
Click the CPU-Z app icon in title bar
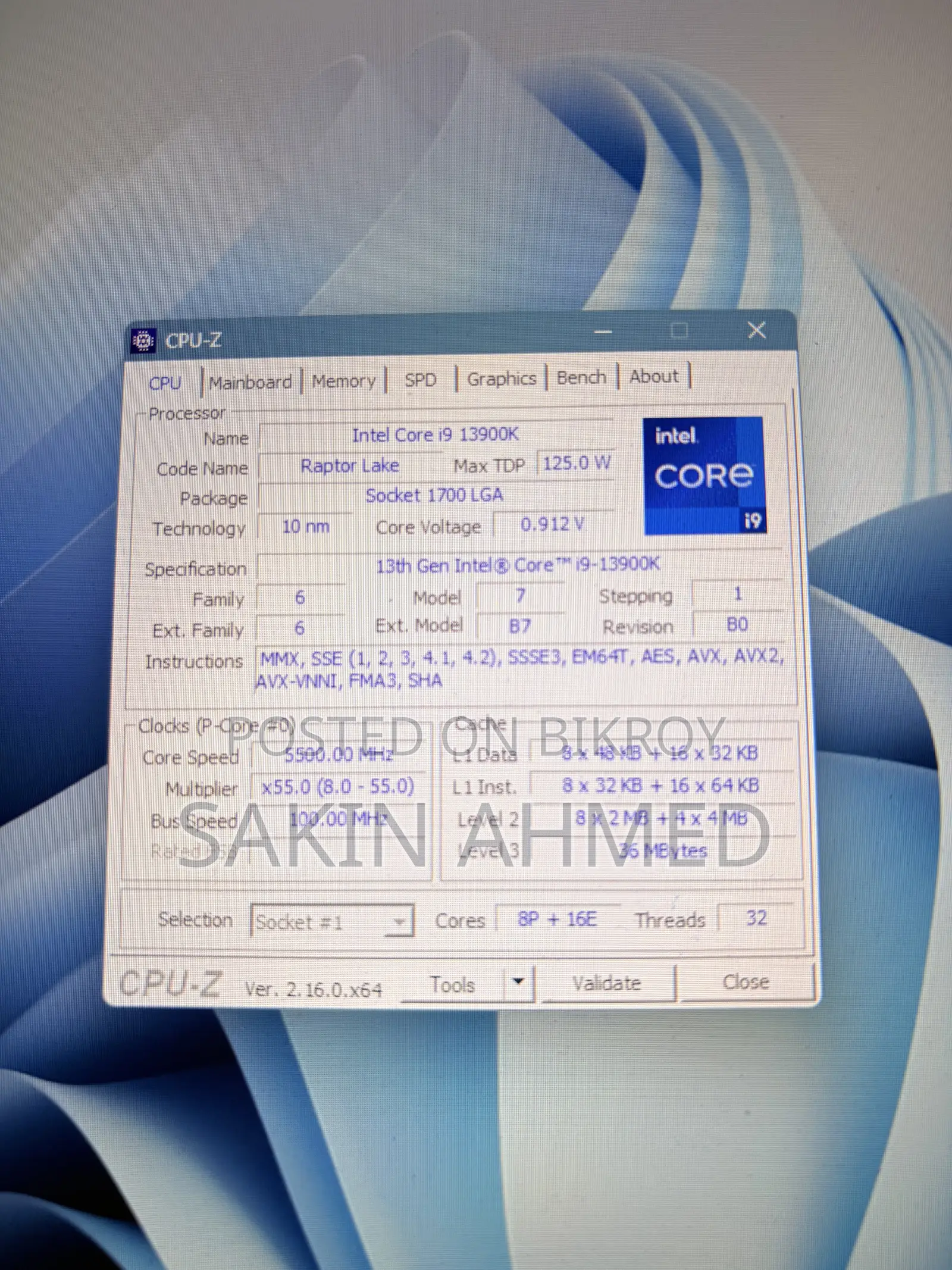pyautogui.click(x=143, y=340)
